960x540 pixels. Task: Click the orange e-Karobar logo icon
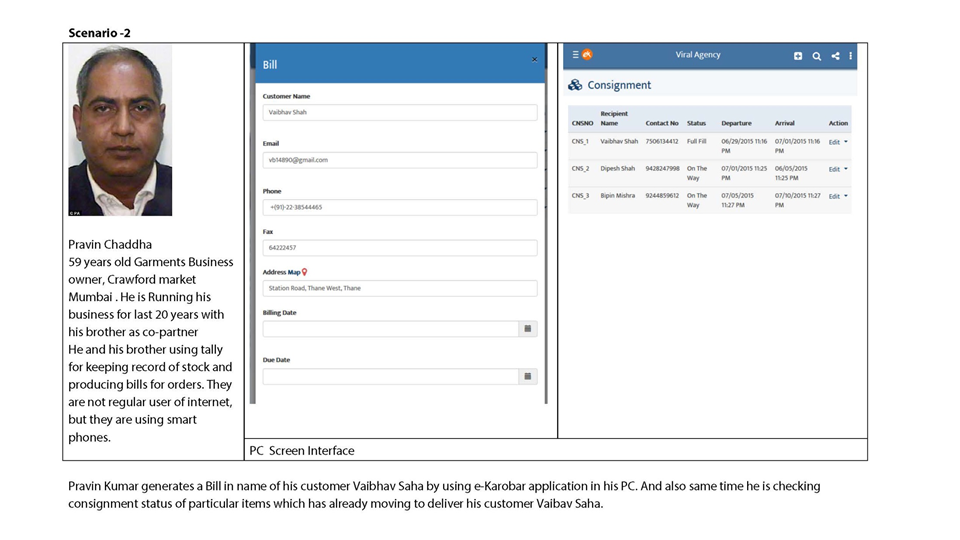coord(587,55)
